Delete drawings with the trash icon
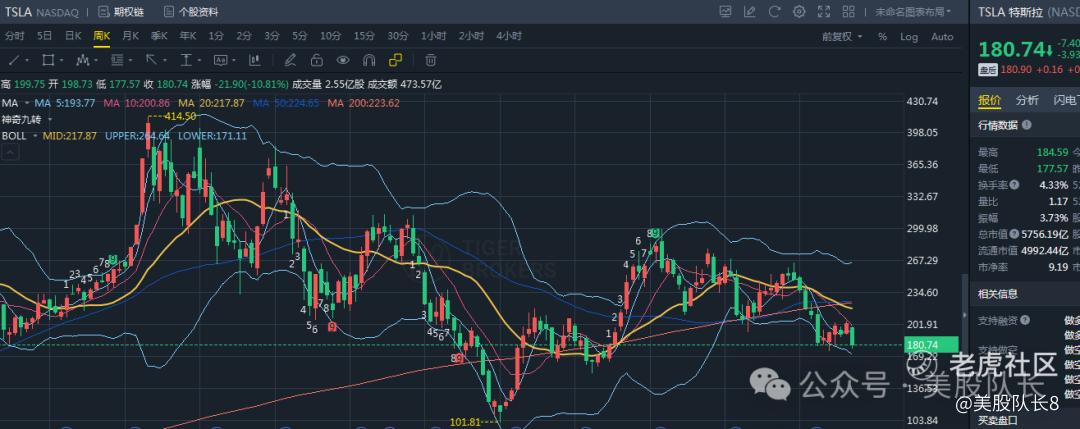Screen dimensions: 1080x429 click(x=430, y=61)
